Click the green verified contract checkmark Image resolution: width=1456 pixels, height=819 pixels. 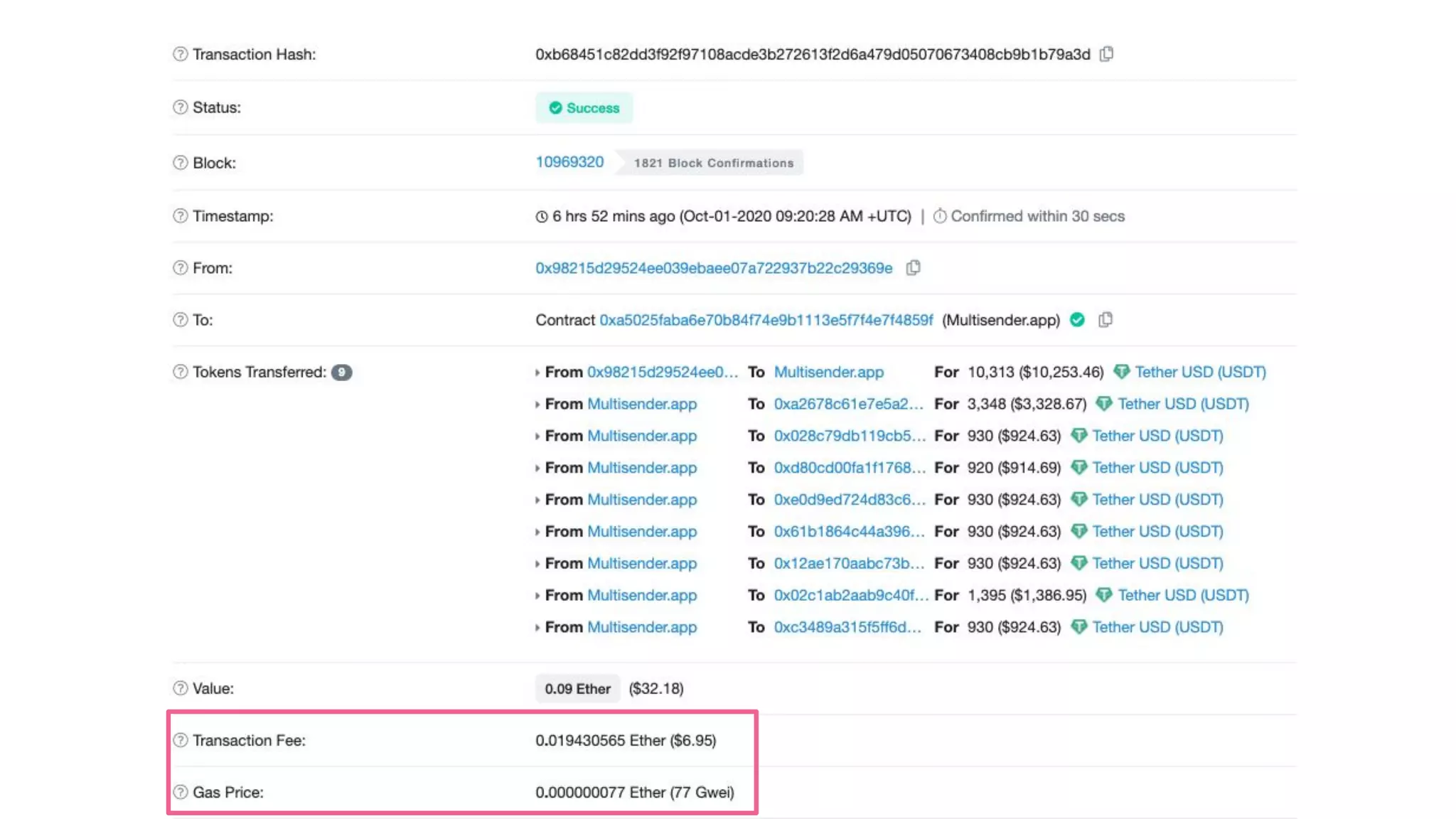point(1077,320)
